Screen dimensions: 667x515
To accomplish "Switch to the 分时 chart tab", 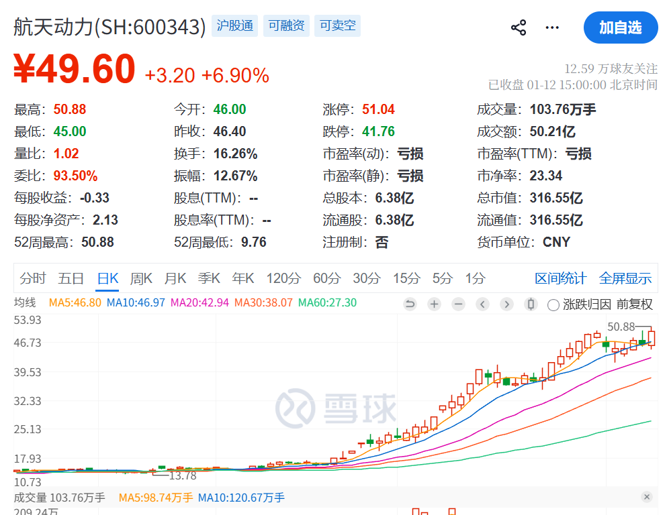I will [32, 278].
